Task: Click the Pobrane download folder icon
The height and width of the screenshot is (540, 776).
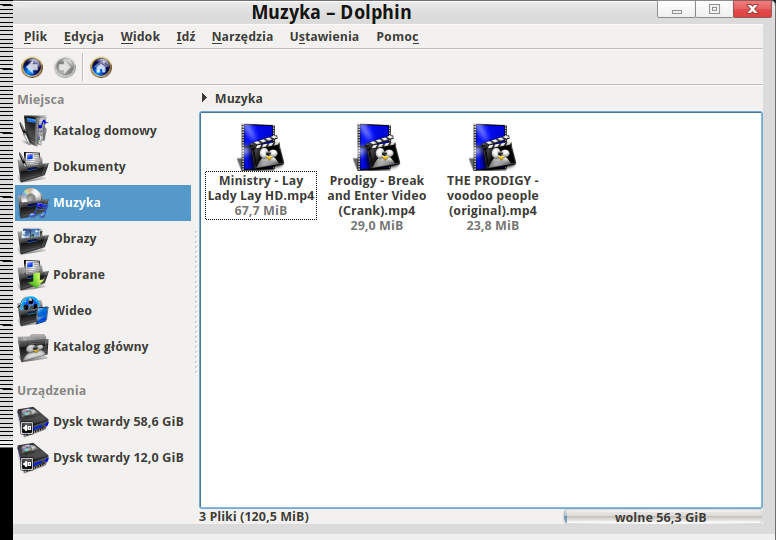Action: (x=33, y=275)
